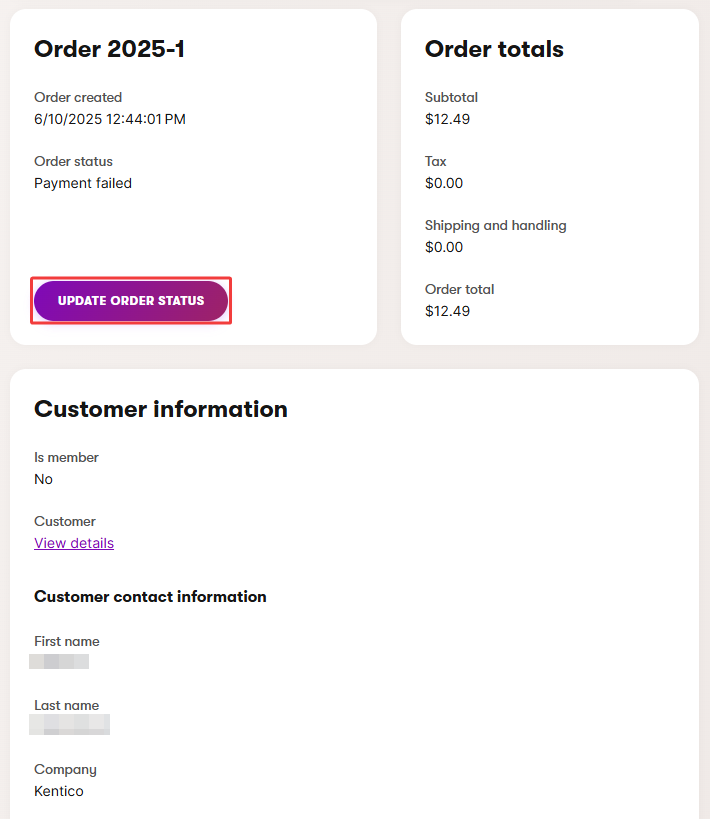The image size is (710, 819).
Task: Open the customer View details link
Action: coord(74,543)
